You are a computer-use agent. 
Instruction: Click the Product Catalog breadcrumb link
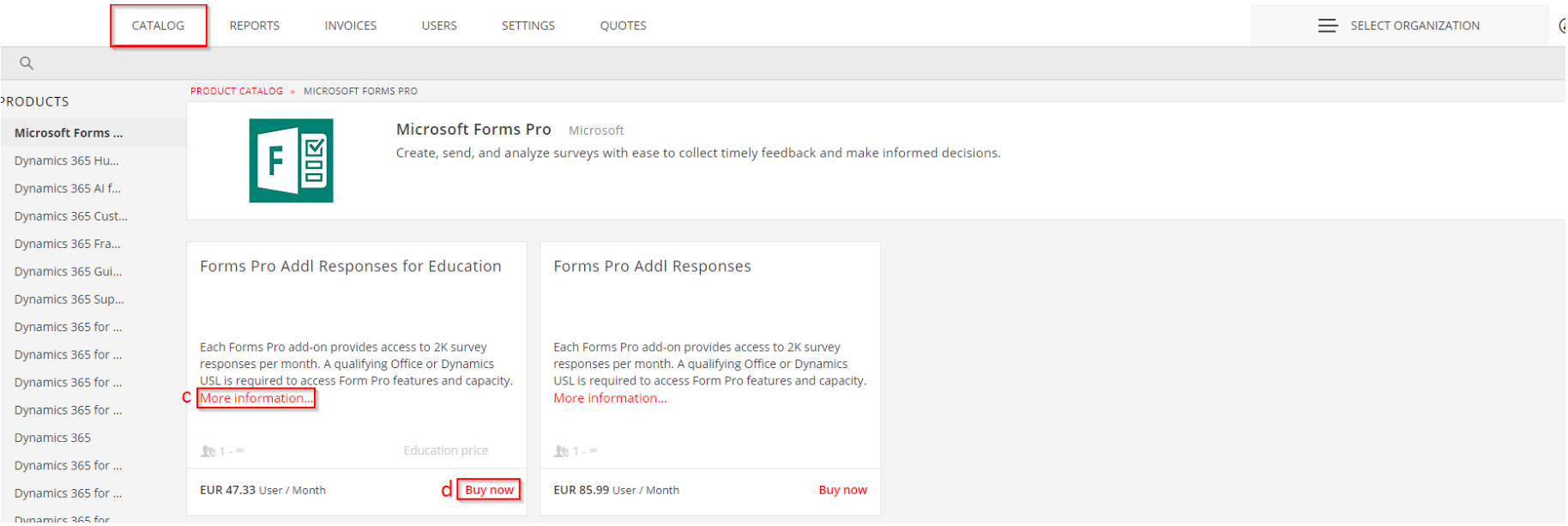[x=237, y=91]
